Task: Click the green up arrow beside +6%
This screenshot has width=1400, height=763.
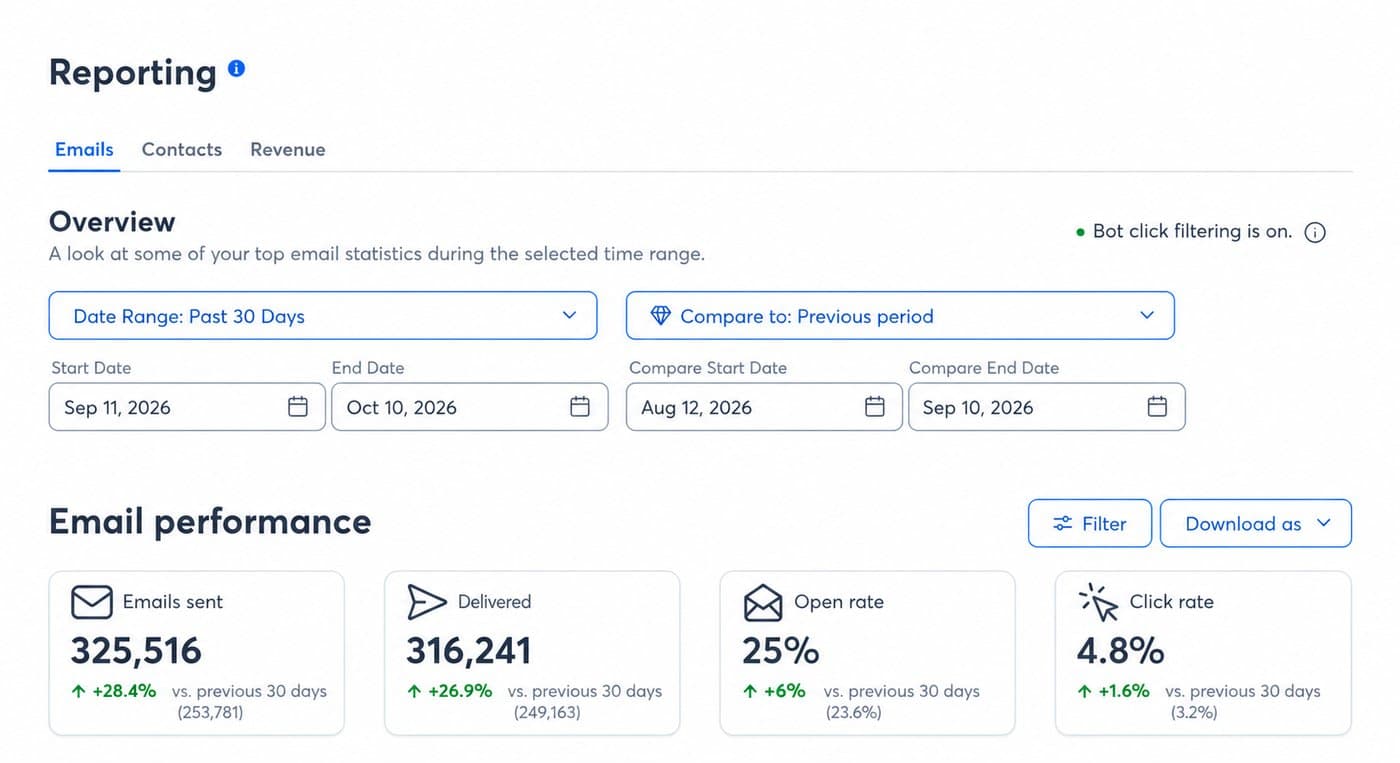Action: (750, 691)
